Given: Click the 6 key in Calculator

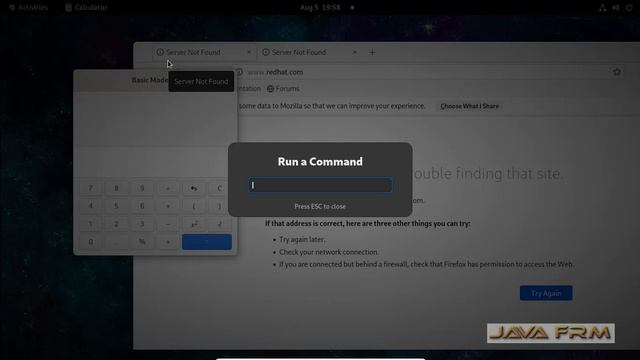Looking at the screenshot, I should pyautogui.click(x=142, y=206).
